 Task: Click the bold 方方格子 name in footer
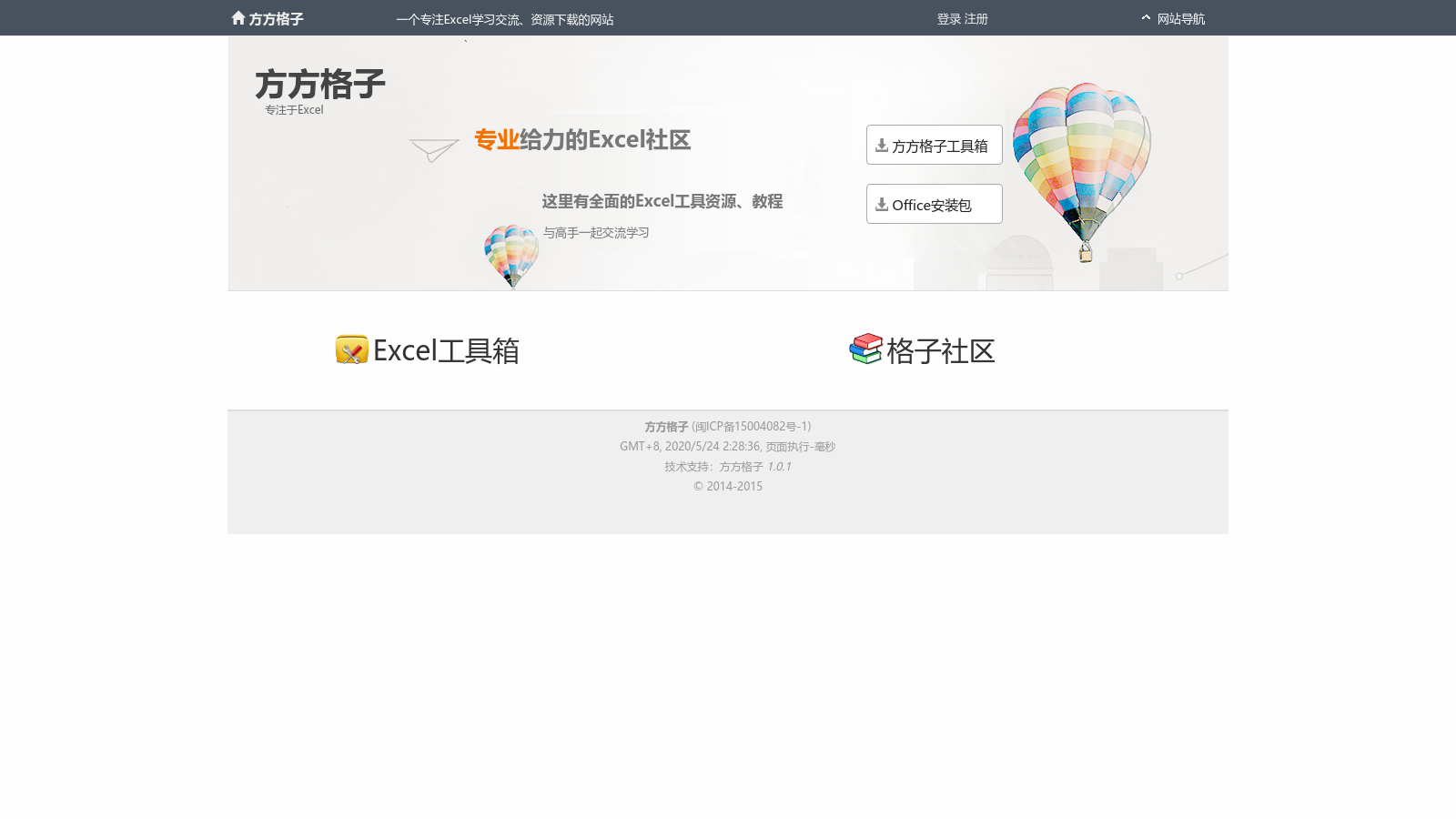click(x=666, y=427)
